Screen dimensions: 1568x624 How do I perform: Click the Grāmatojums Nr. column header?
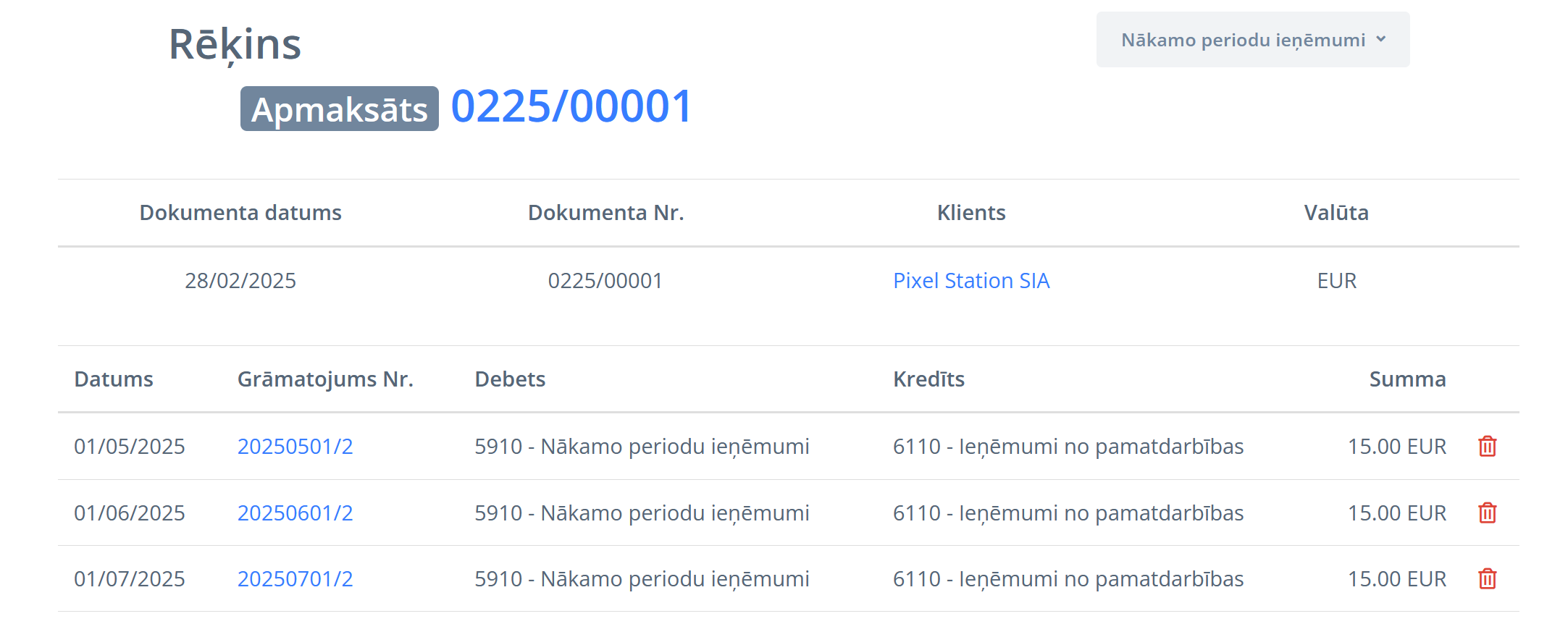(x=325, y=379)
